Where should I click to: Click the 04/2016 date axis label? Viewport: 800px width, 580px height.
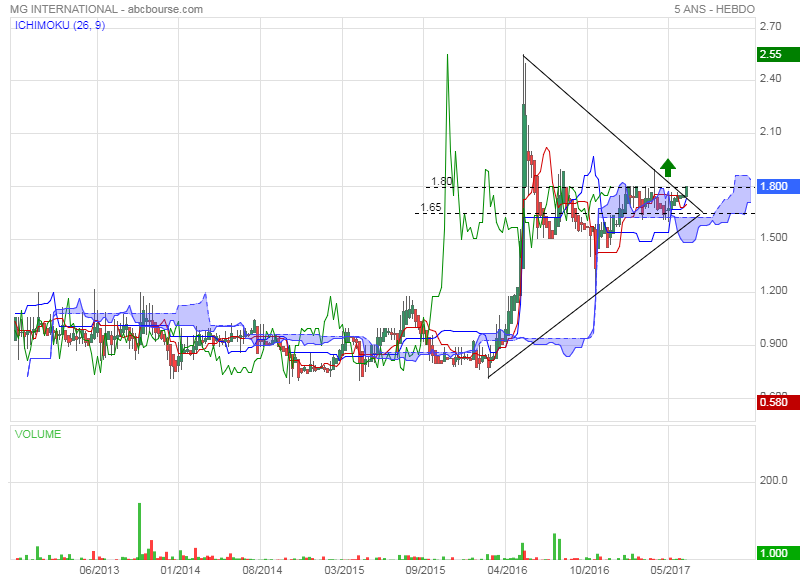coord(507,570)
